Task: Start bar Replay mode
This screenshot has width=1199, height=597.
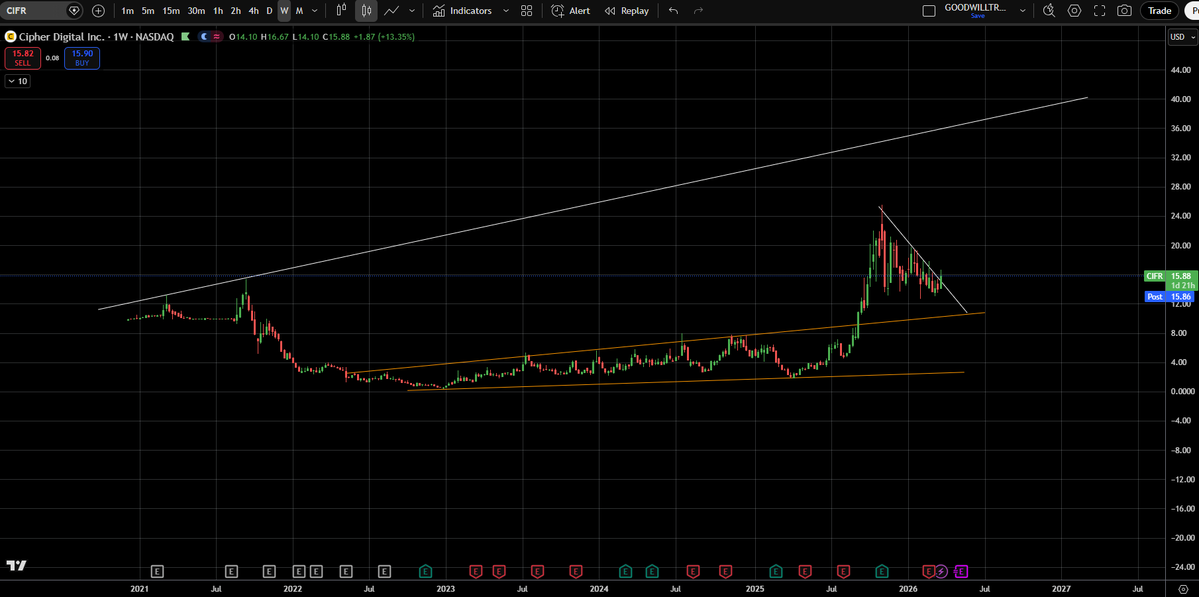Action: click(x=626, y=11)
